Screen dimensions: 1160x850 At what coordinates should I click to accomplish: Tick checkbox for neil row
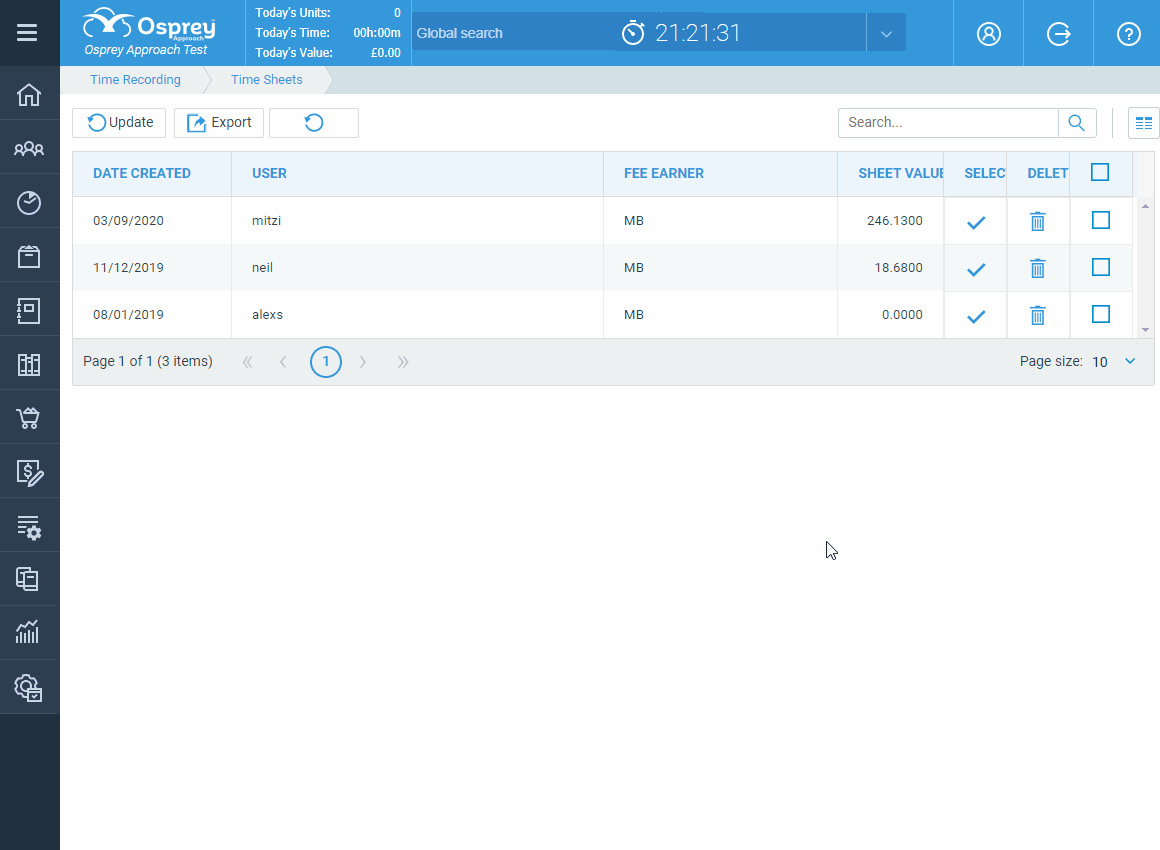click(x=1101, y=267)
